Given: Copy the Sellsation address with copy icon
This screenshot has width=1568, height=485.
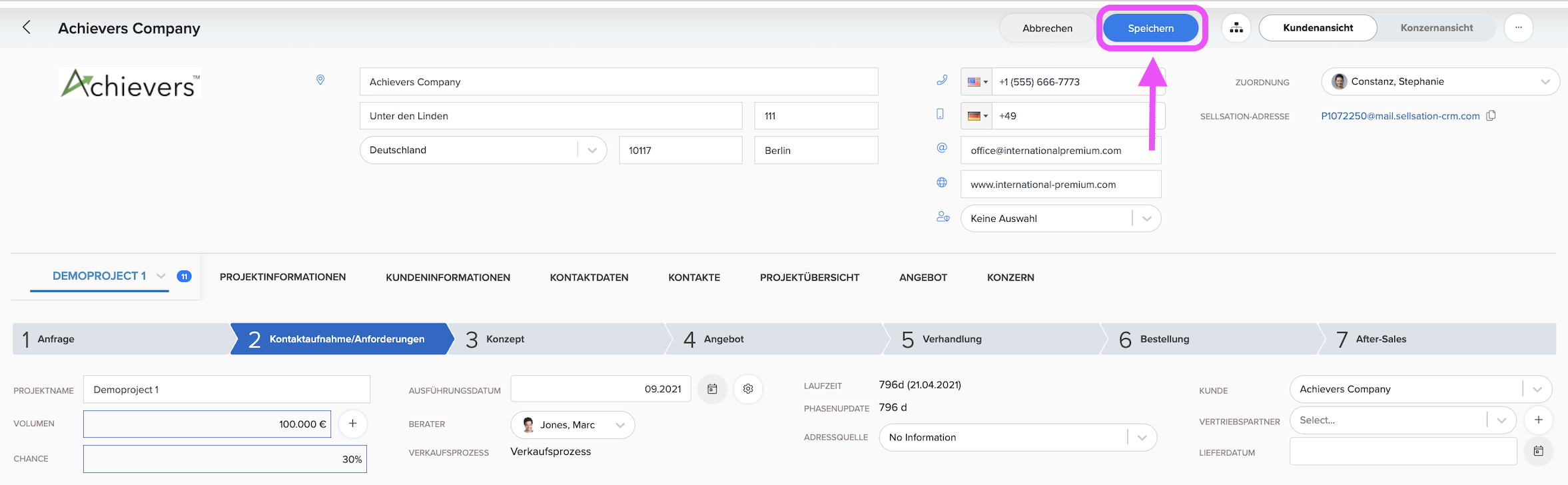Looking at the screenshot, I should pos(1491,115).
